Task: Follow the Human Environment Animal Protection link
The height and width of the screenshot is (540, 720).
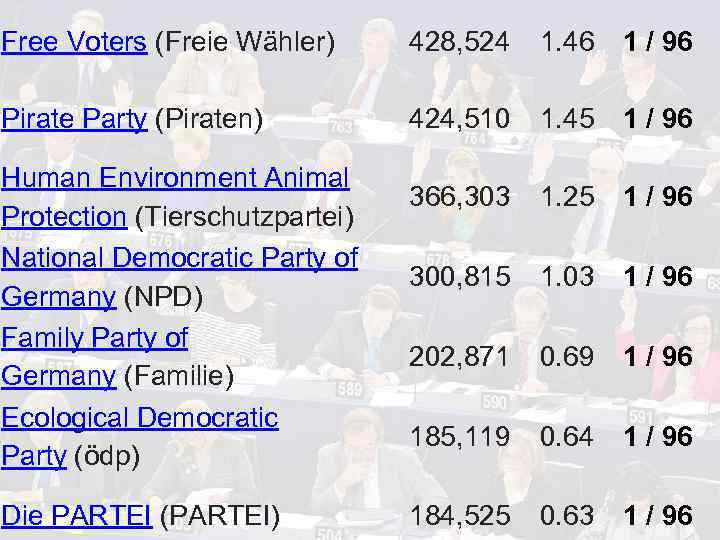Action: tap(175, 178)
